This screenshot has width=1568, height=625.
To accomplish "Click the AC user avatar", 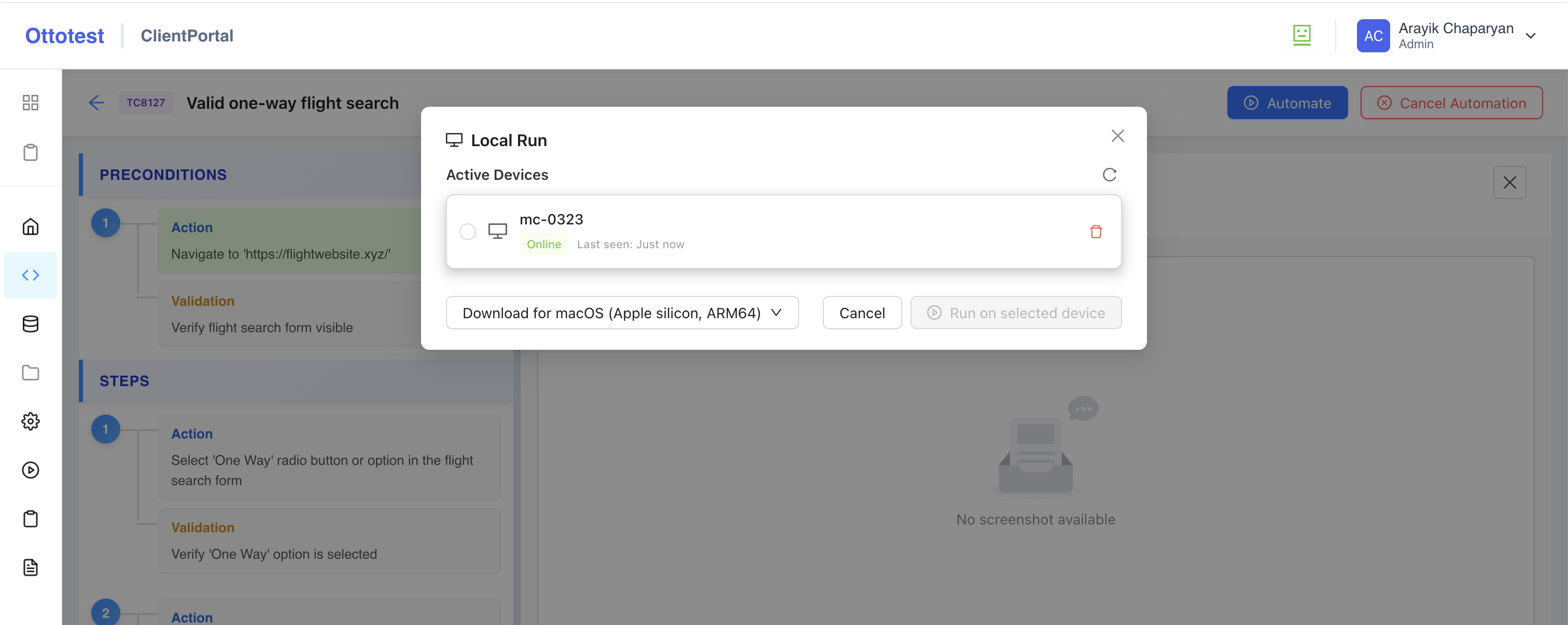I will point(1373,36).
